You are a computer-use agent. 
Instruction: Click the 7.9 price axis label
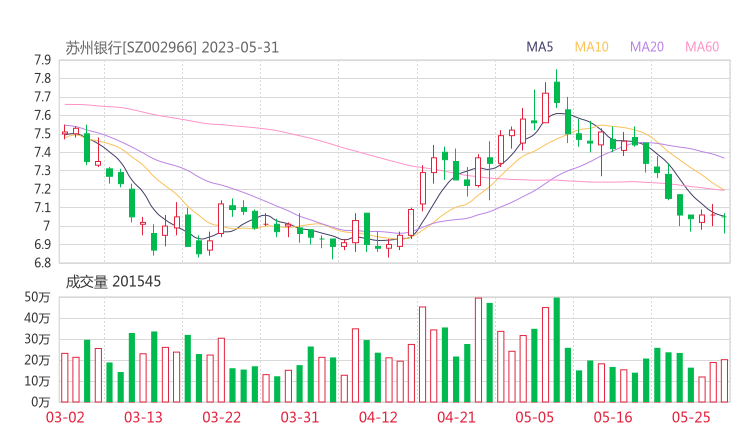pyautogui.click(x=42, y=60)
